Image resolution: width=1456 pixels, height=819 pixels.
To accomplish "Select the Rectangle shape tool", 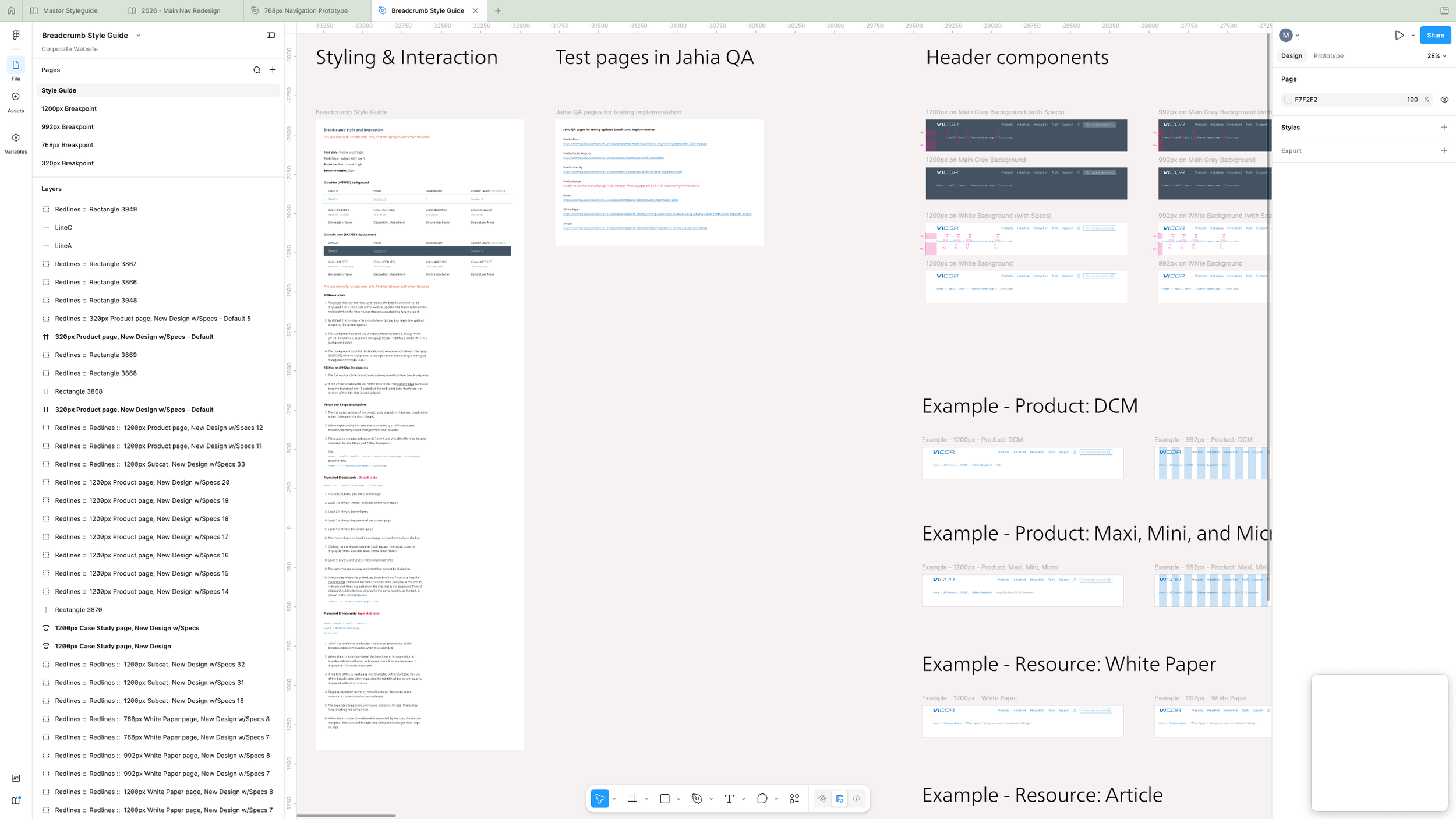I will point(665,799).
